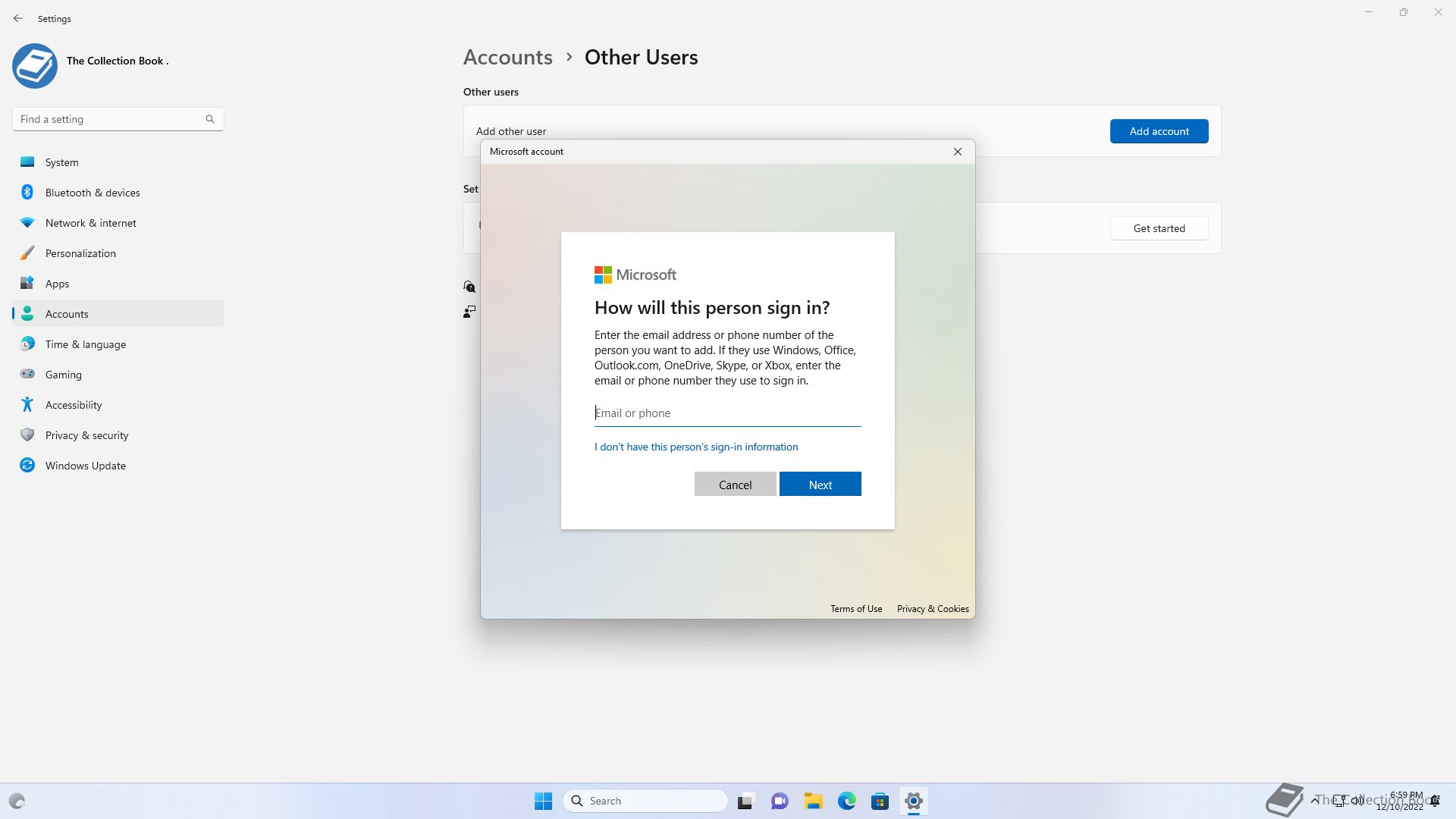Open the Terms of Use link

pos(856,609)
